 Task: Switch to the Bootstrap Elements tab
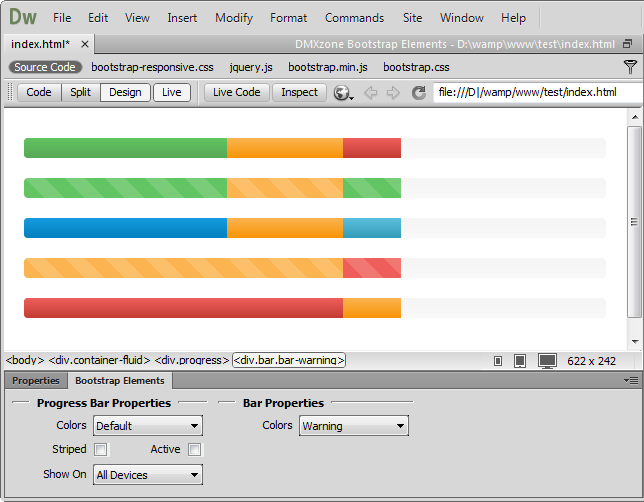pos(120,381)
